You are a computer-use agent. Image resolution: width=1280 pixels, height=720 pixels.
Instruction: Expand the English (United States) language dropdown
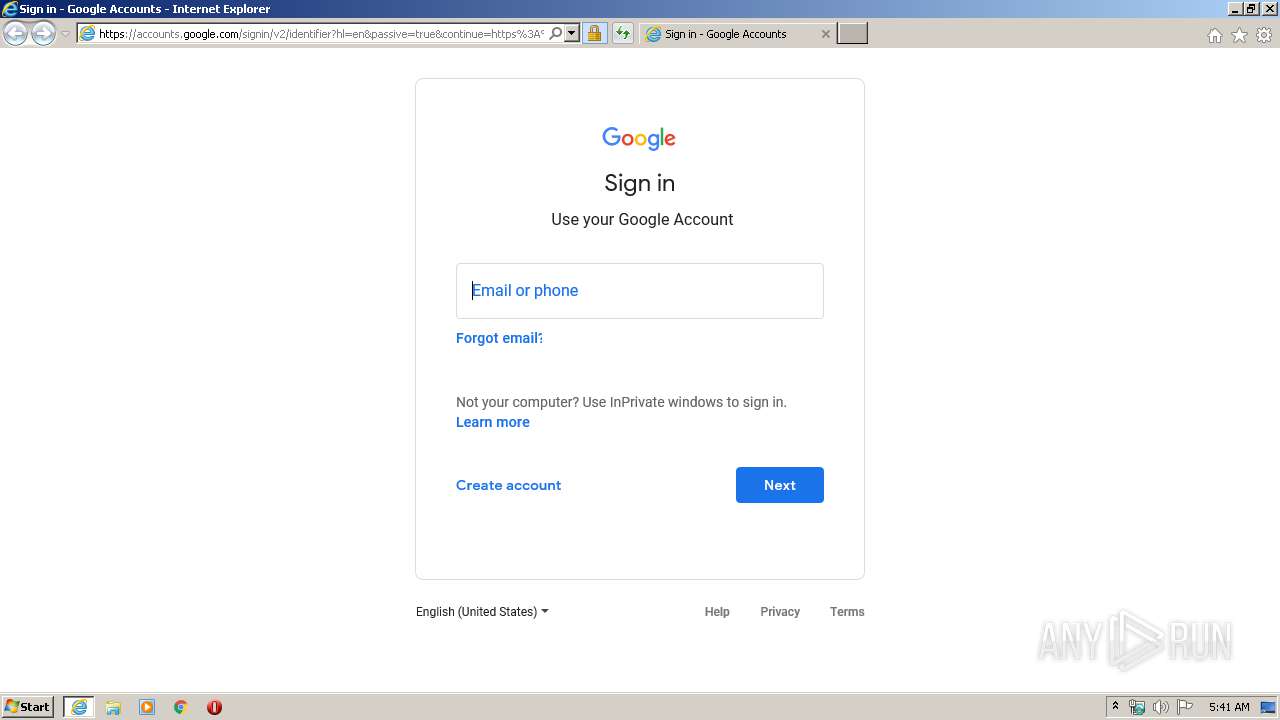pos(482,612)
